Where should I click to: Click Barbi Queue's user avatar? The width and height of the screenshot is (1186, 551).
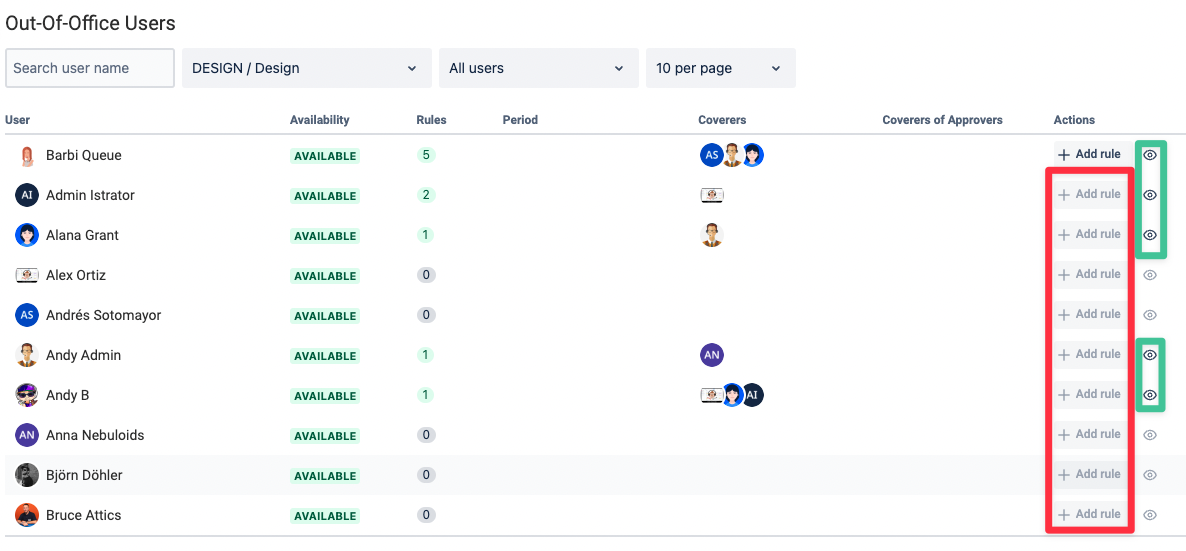point(27,156)
